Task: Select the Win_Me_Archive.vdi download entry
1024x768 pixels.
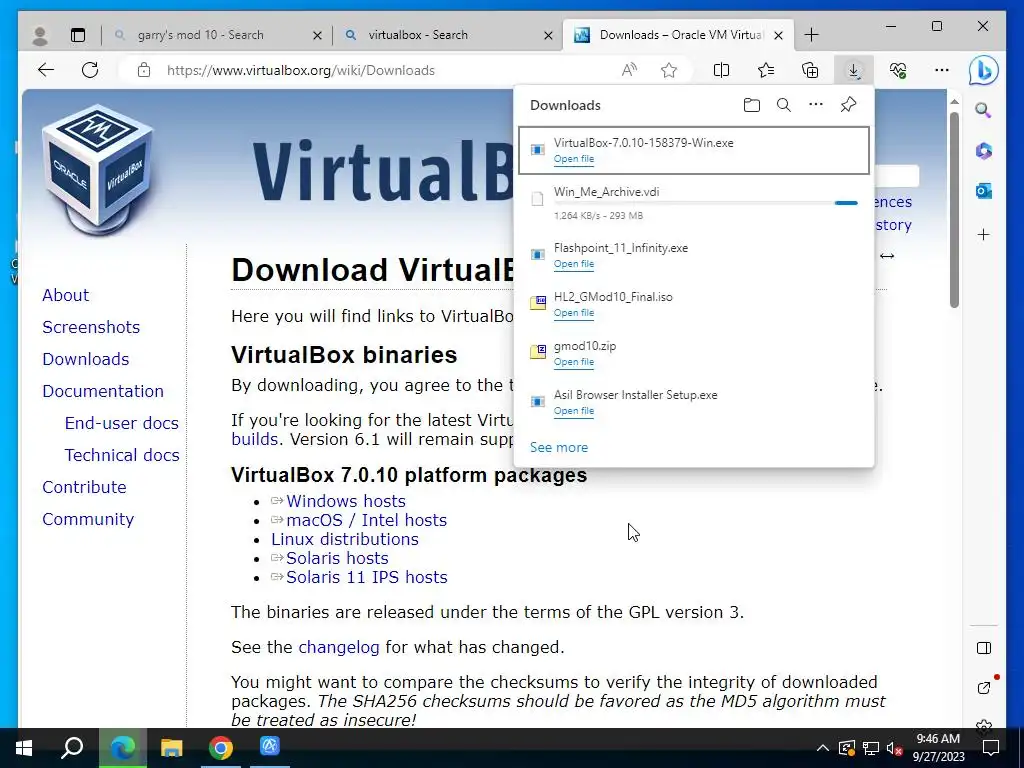Action: [x=694, y=203]
